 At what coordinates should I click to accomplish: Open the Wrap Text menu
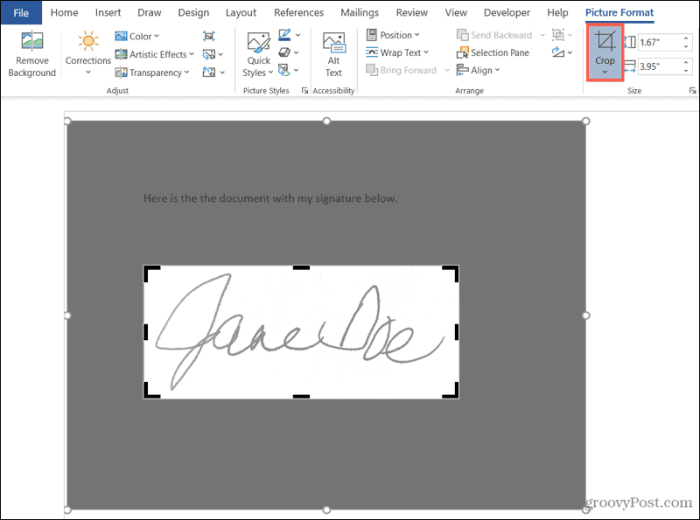pos(397,53)
